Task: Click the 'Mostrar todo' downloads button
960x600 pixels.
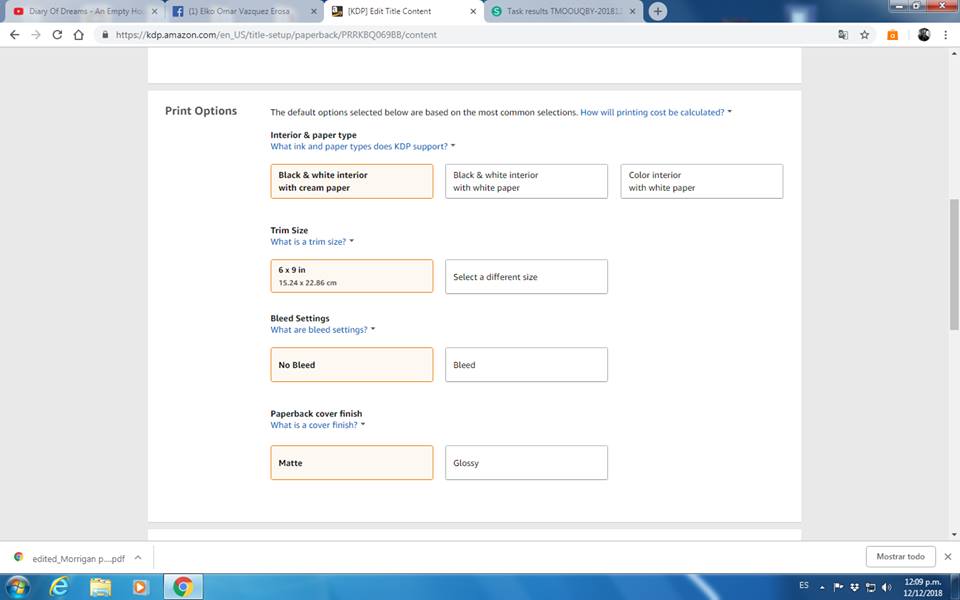Action: (x=900, y=557)
